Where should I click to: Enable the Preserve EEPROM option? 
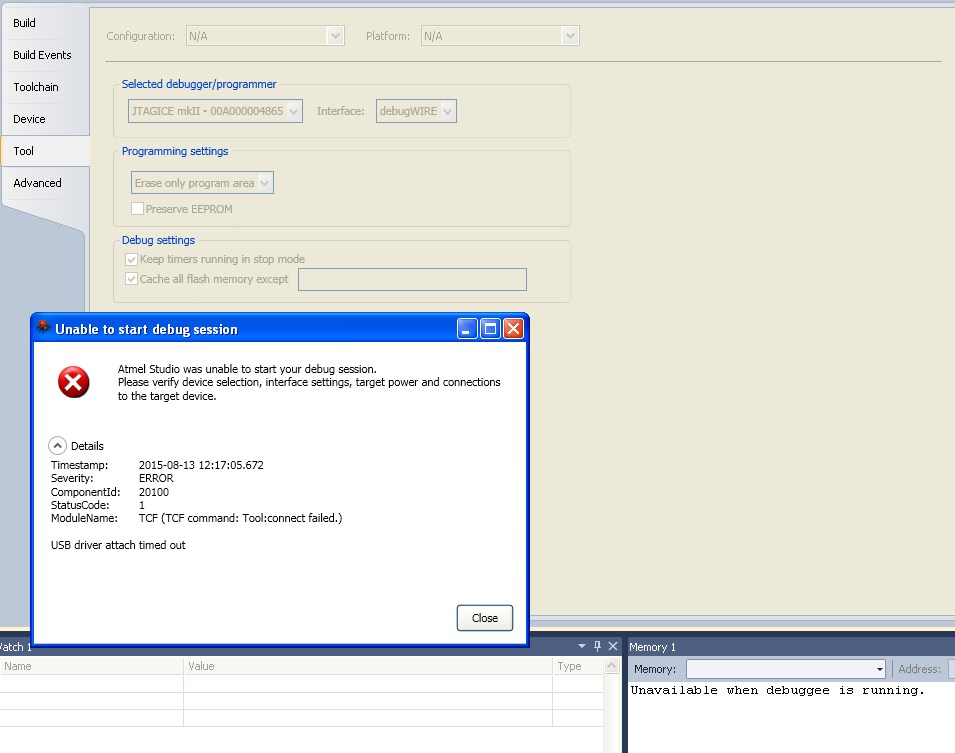136,209
